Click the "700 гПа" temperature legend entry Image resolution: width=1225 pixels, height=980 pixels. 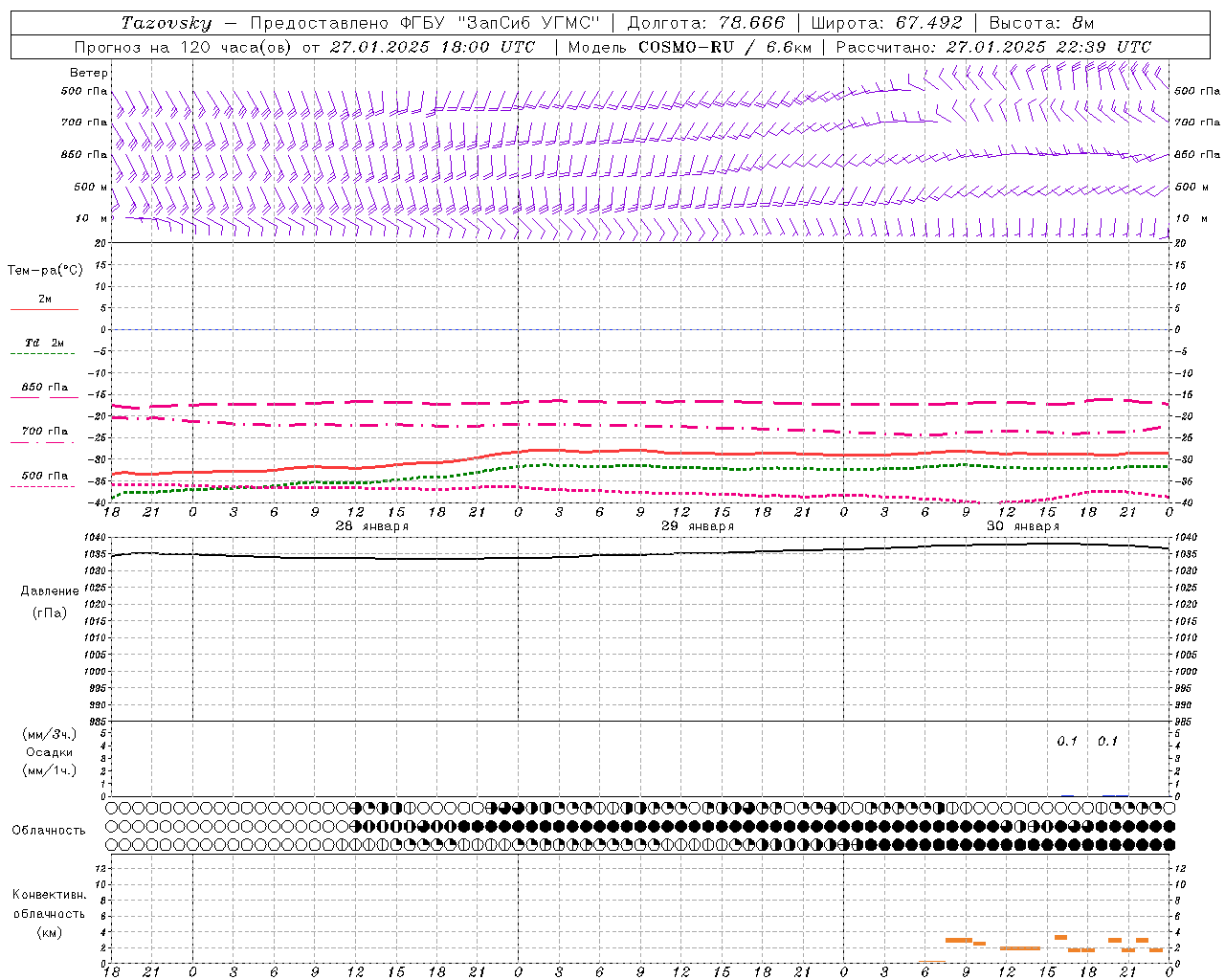45,432
